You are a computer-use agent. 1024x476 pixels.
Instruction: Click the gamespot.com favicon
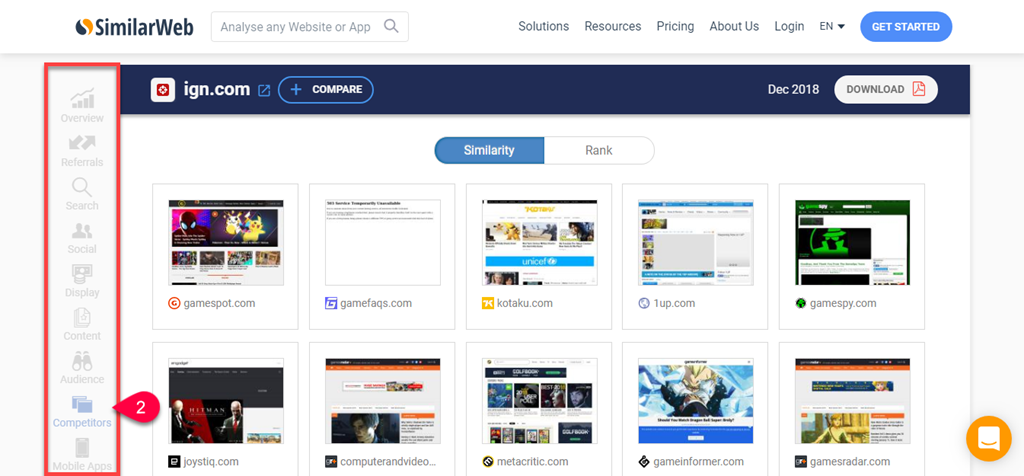174,304
